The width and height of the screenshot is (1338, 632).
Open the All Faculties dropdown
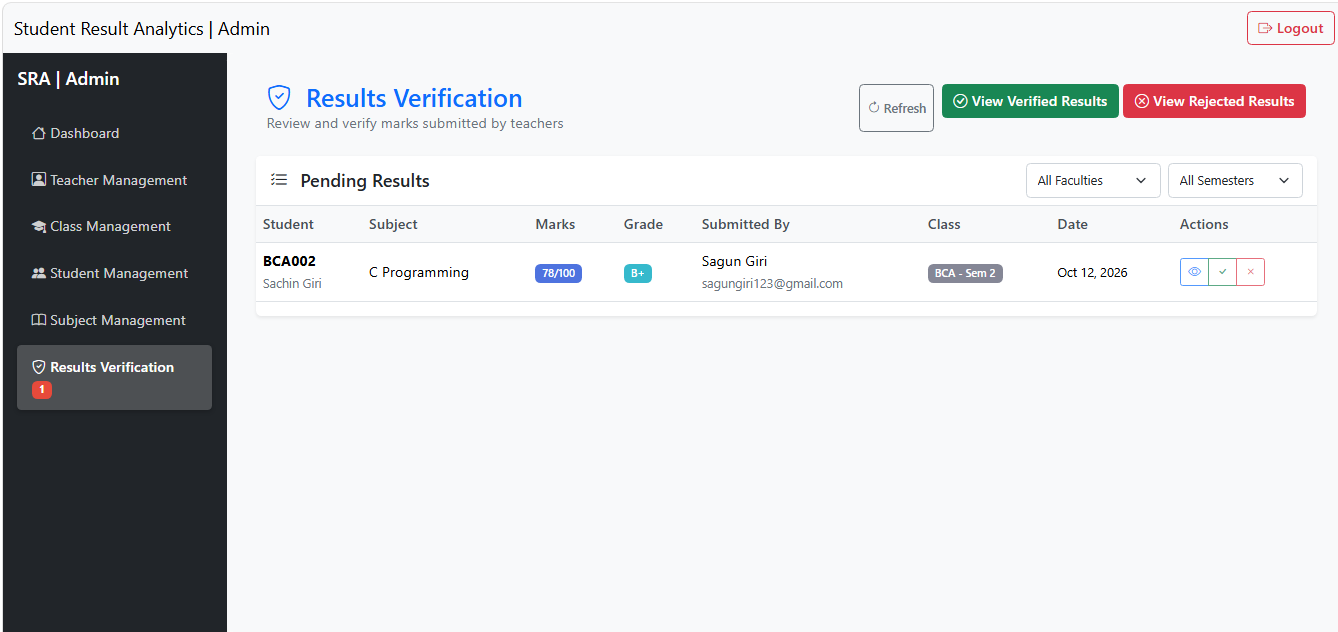[1093, 181]
